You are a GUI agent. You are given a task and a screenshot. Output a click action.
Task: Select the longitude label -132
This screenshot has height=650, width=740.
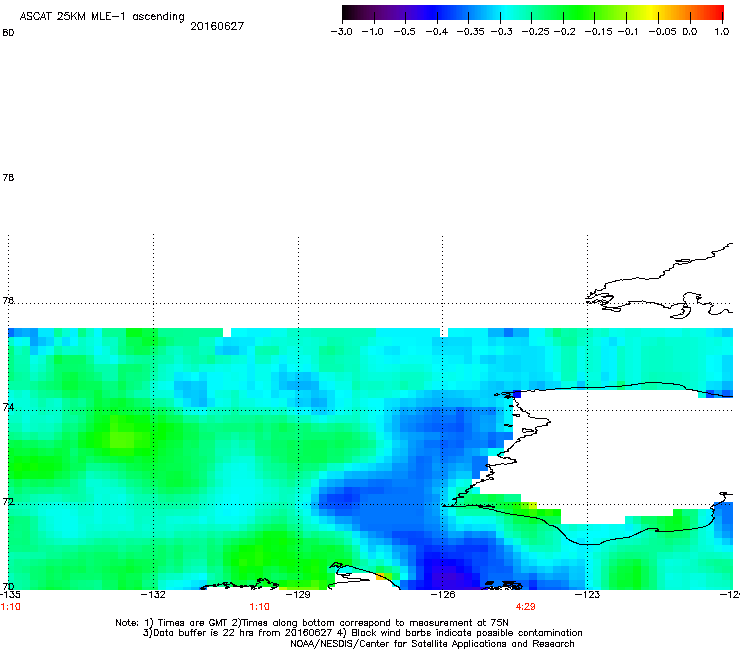pyautogui.click(x=153, y=595)
